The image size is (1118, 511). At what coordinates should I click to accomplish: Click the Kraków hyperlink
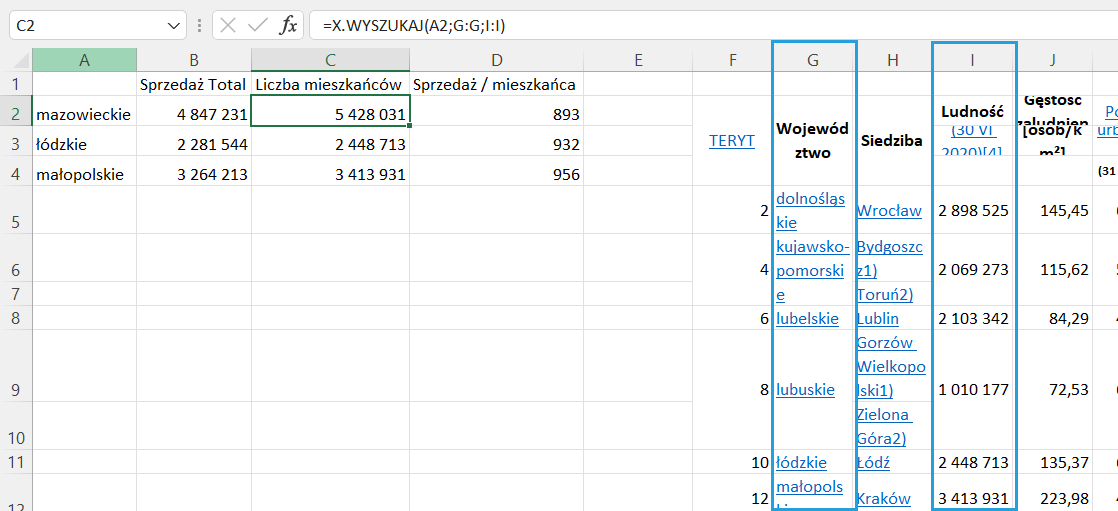pyautogui.click(x=884, y=498)
